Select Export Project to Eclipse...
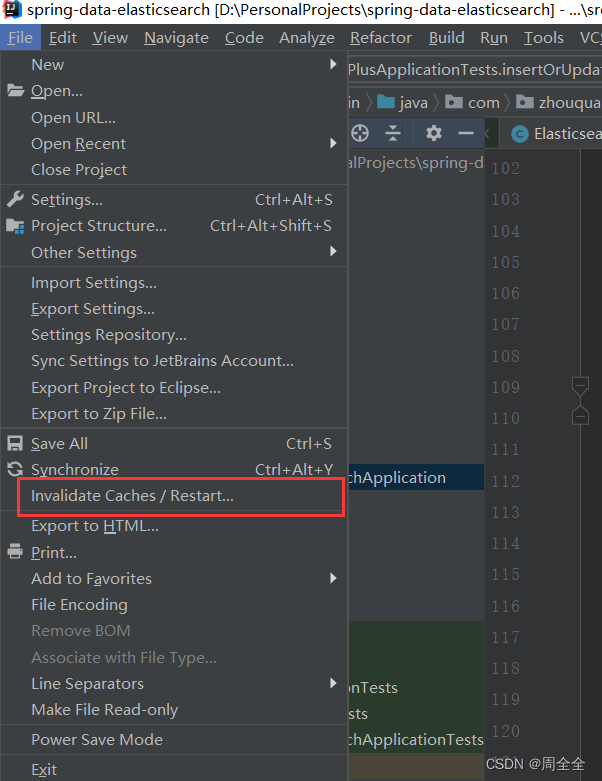The height and width of the screenshot is (781, 602). point(174,388)
